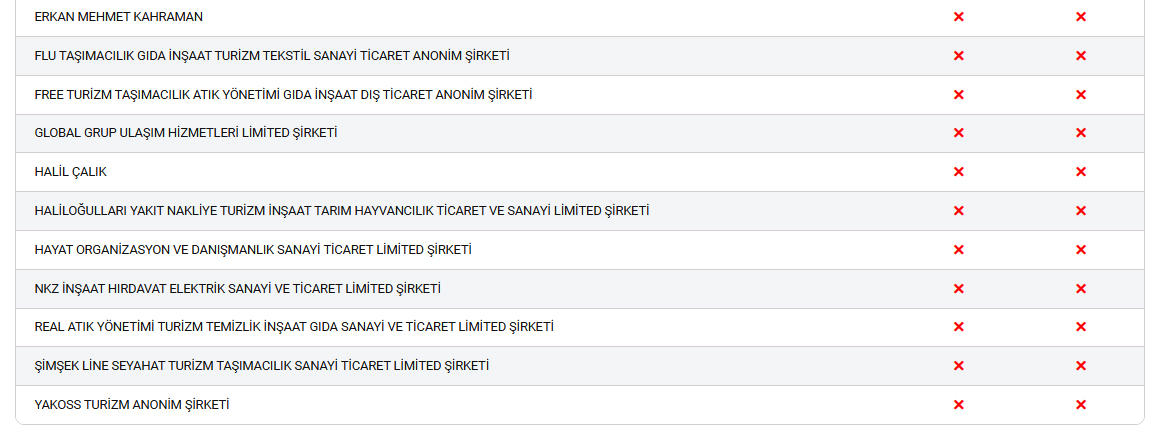Click first red X in REAL ATIK YÖNETİMİ row
Viewport: 1153px width, 436px height.
coord(958,327)
